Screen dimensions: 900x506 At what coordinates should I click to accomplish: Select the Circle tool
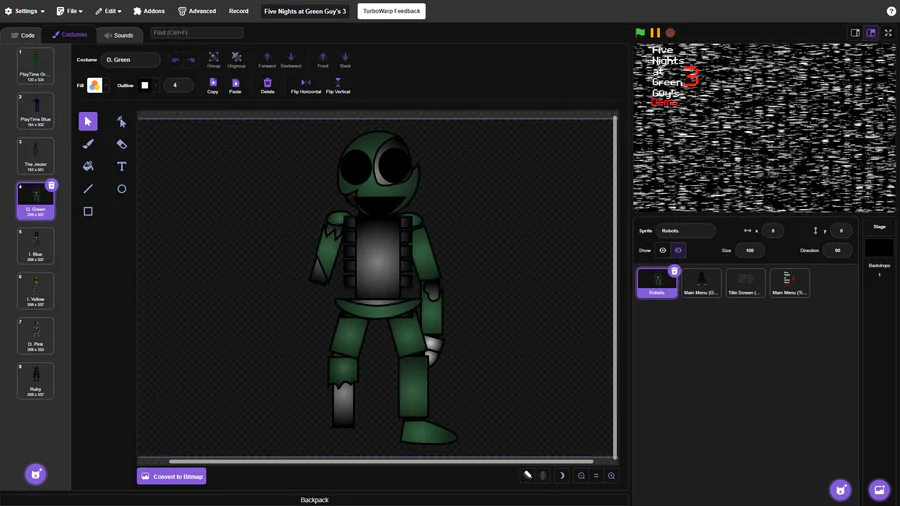[121, 189]
